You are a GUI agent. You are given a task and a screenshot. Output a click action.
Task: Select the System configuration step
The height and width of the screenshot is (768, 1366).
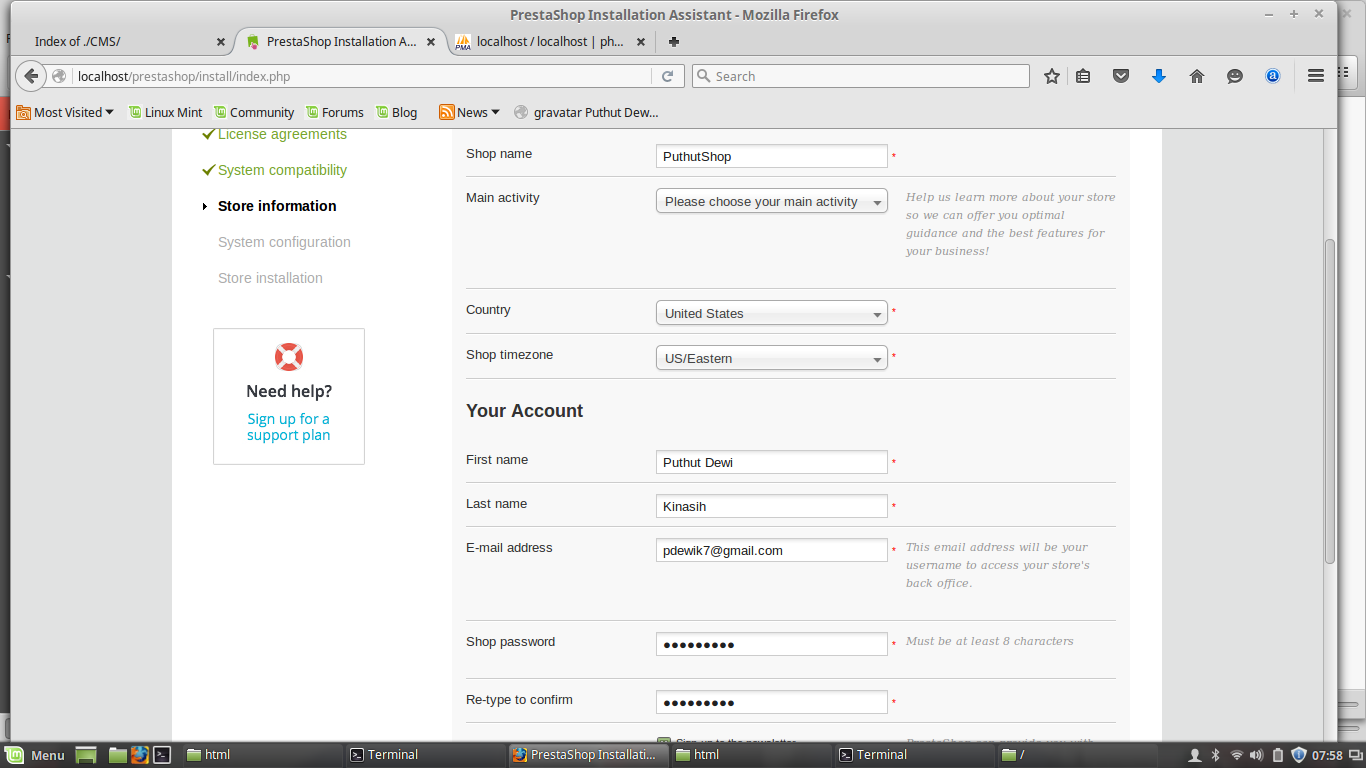click(x=284, y=242)
